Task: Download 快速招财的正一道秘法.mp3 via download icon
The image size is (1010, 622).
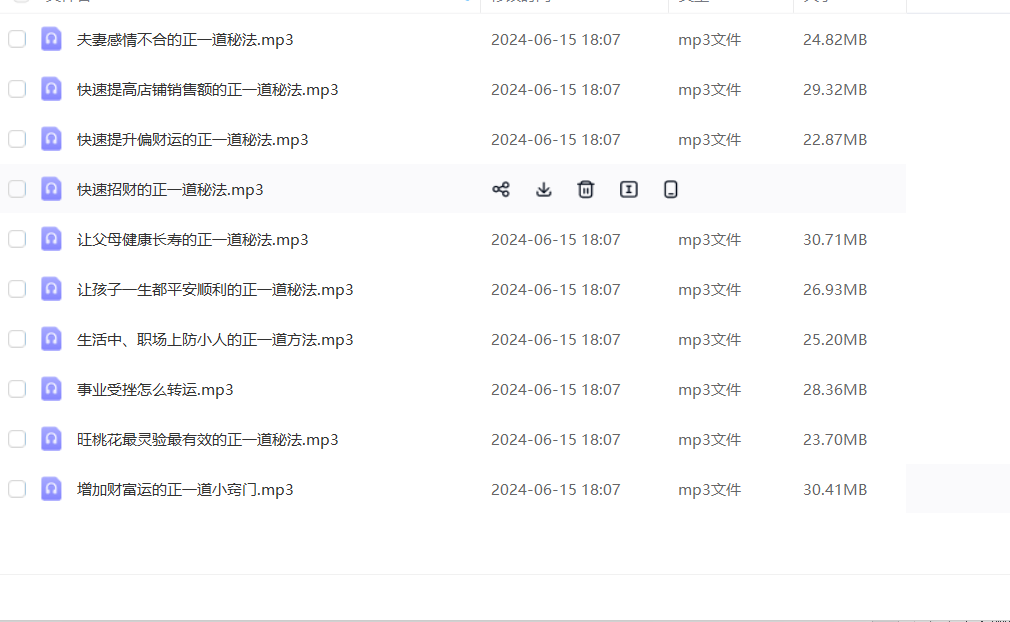Action: click(x=543, y=189)
